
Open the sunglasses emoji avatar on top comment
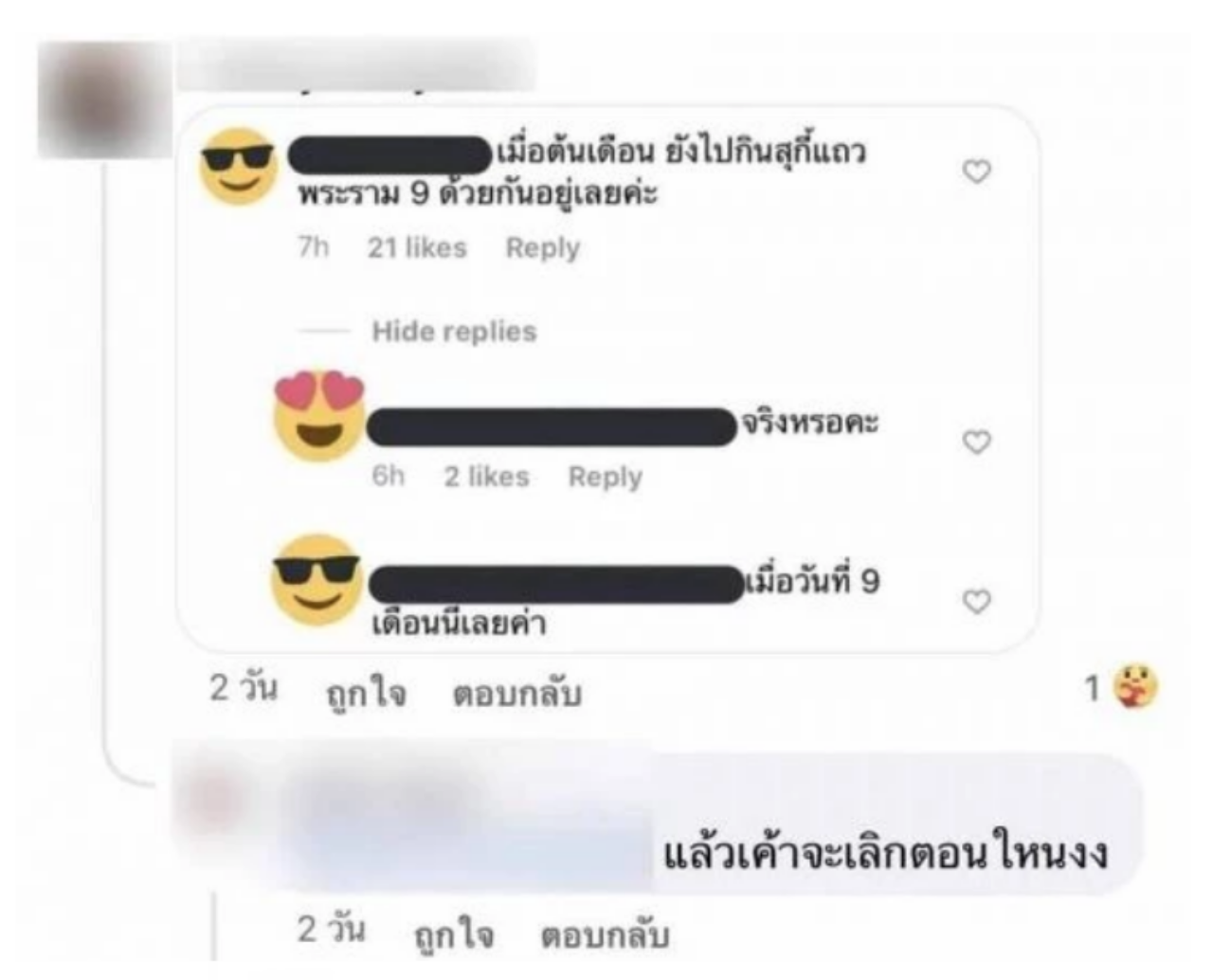(238, 167)
